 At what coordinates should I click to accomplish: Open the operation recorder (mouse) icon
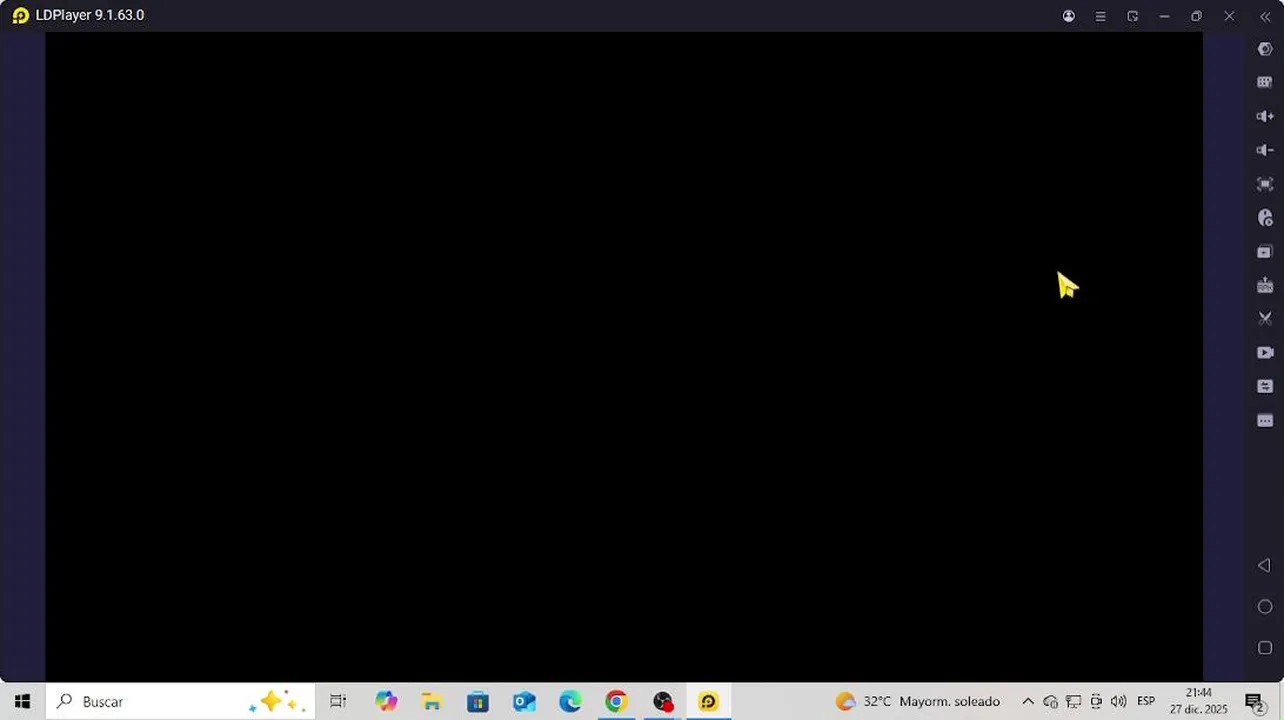point(1265,217)
